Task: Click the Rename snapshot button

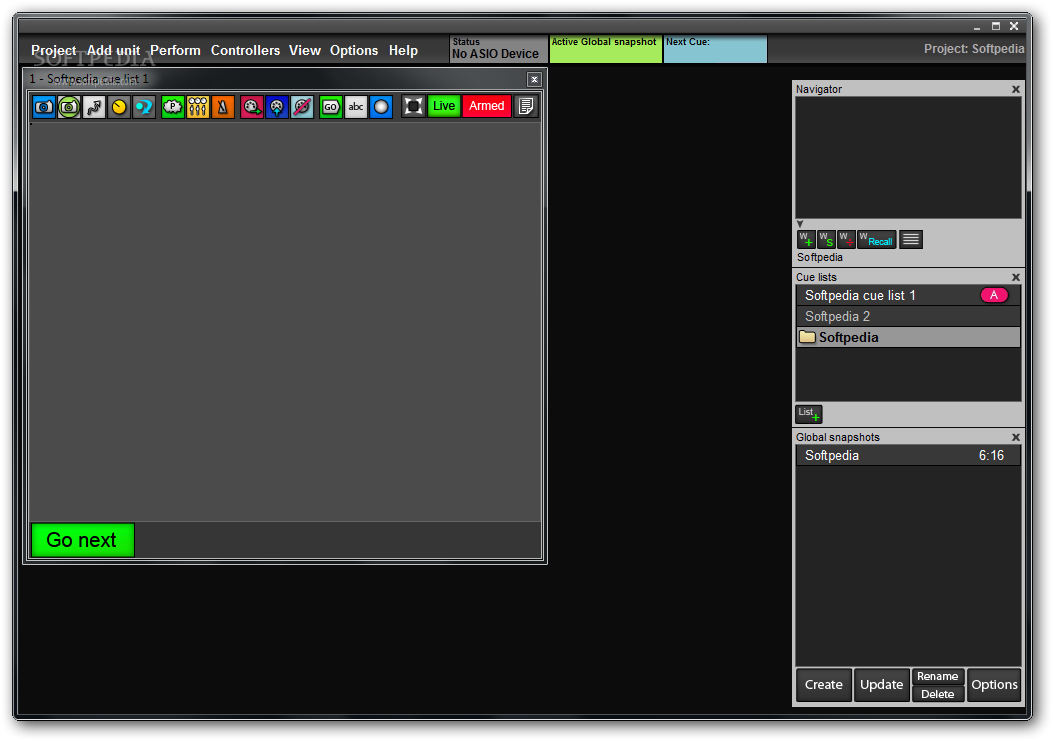Action: coord(937,676)
